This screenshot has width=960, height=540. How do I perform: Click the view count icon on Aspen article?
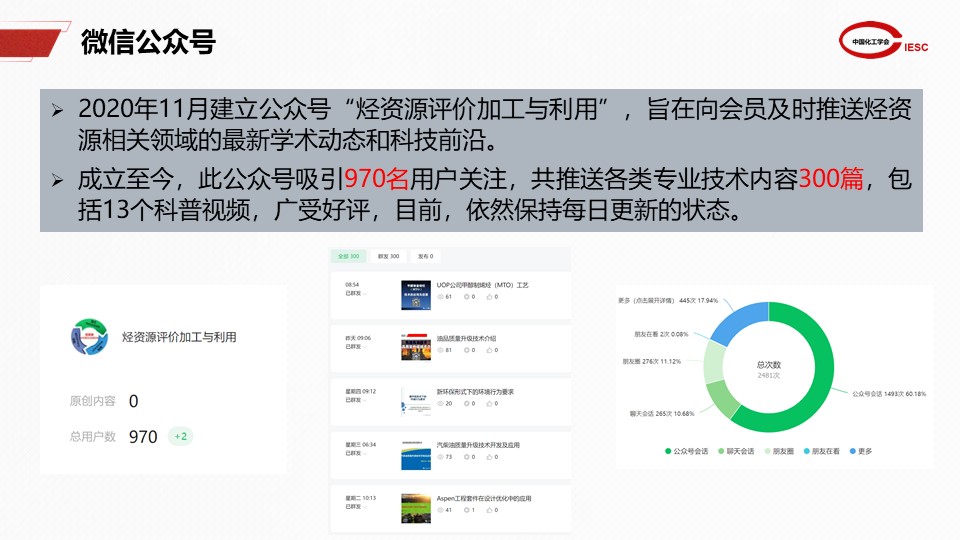click(441, 510)
